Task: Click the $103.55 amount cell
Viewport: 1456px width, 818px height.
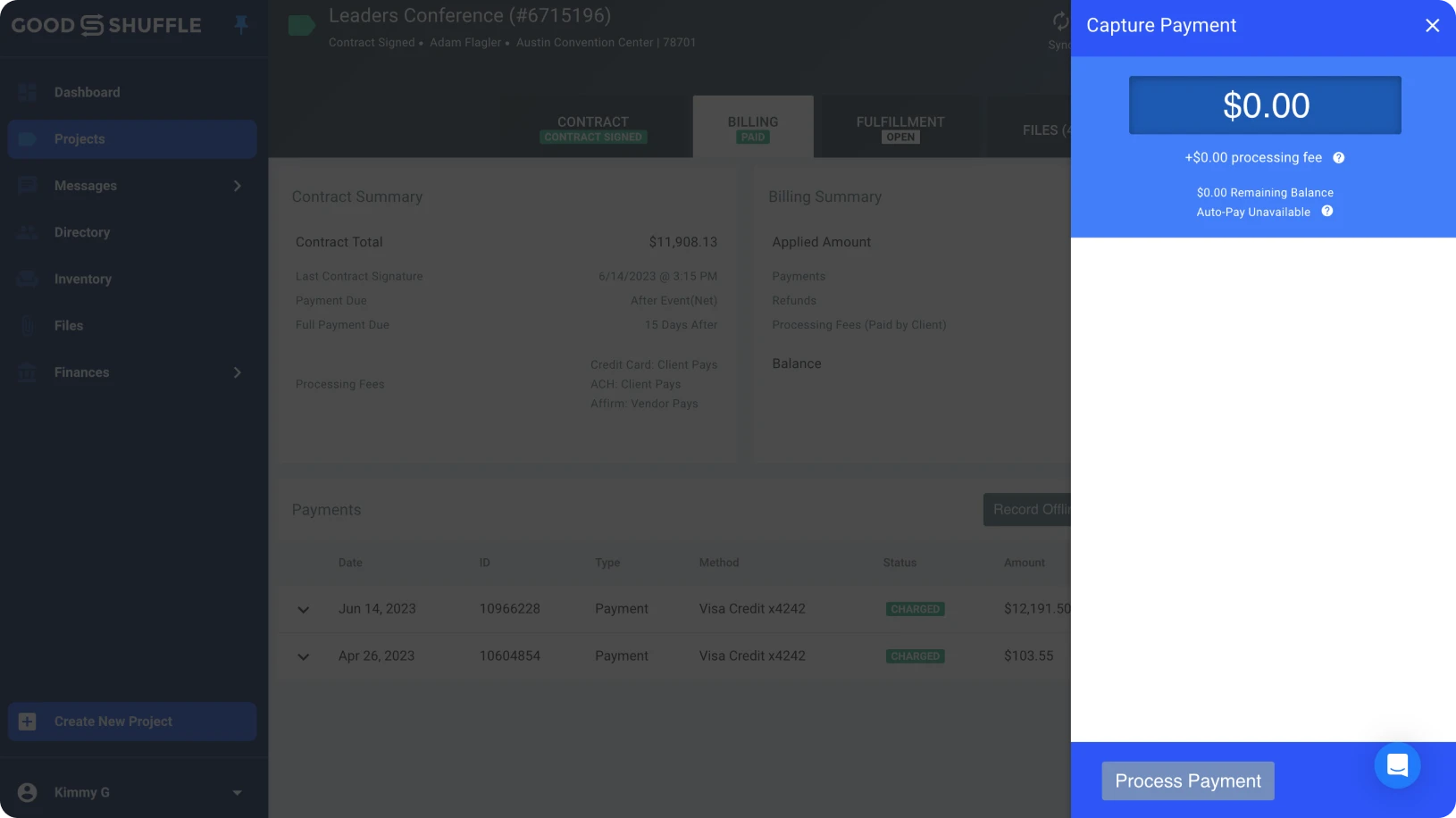Action: 1029,656
